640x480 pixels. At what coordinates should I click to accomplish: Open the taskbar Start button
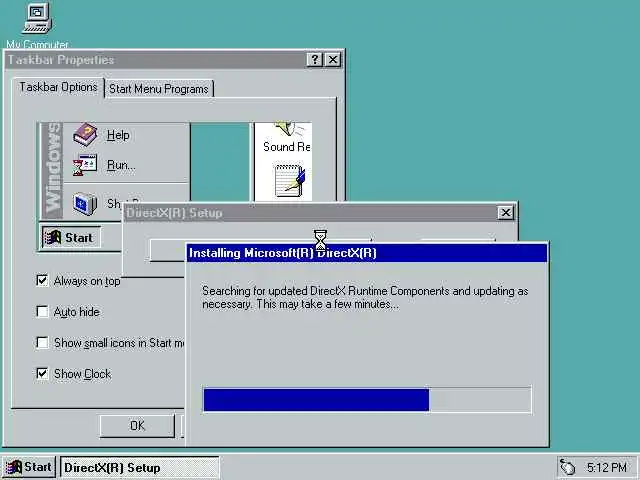coord(29,467)
